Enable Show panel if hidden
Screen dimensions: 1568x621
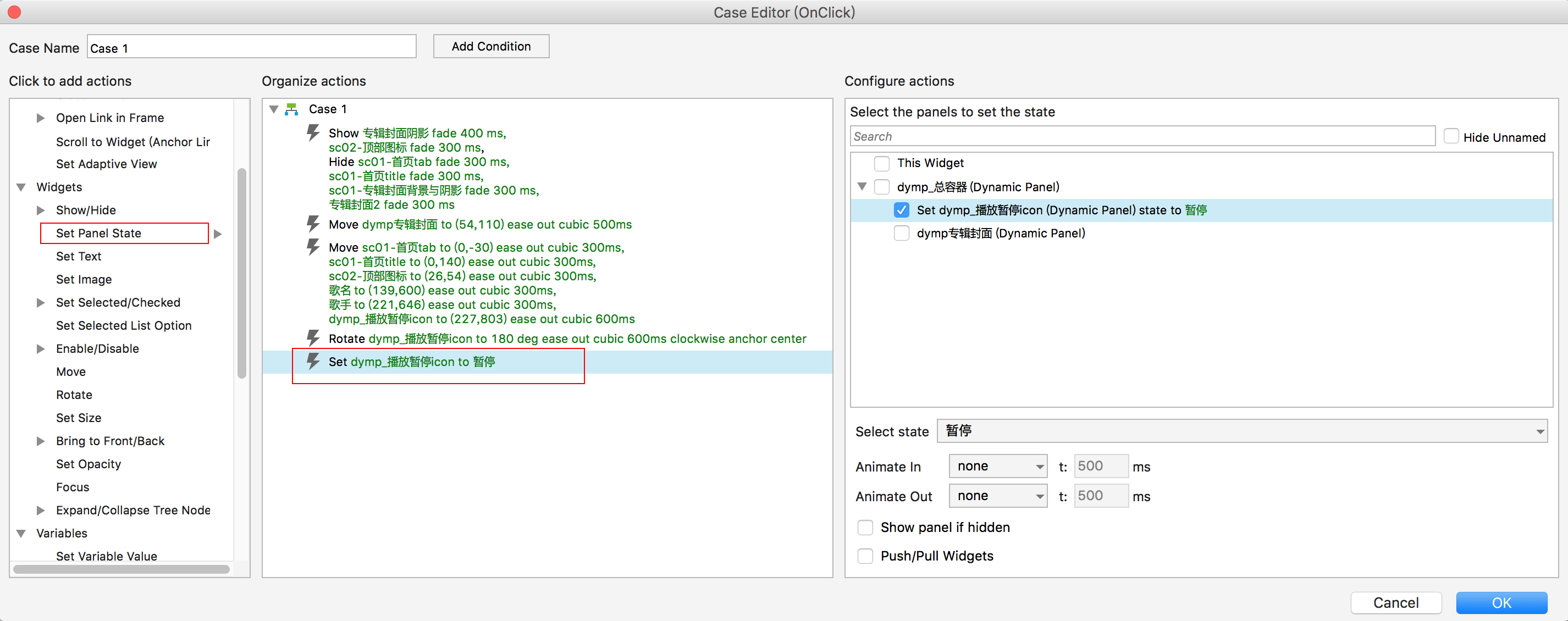(x=865, y=528)
